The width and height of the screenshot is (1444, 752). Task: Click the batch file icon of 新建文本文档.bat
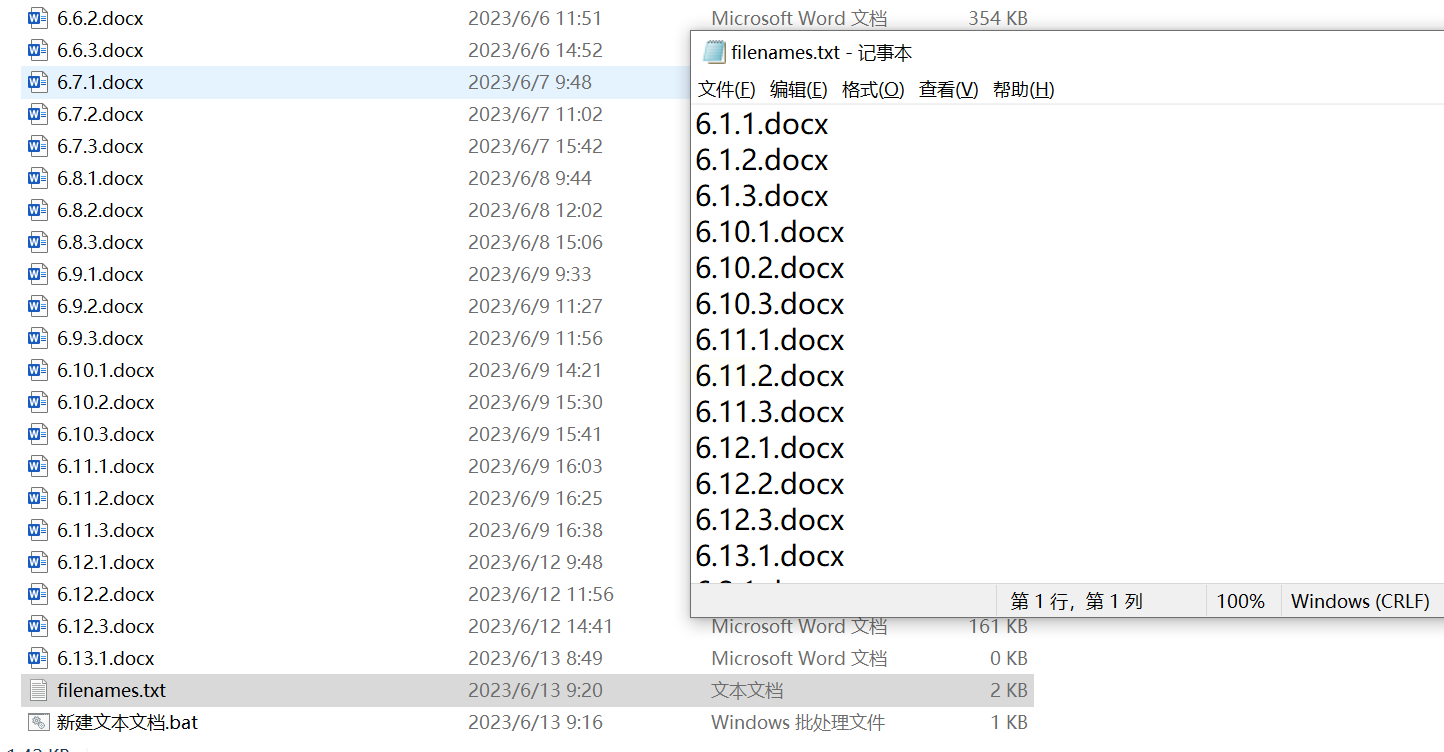pyautogui.click(x=38, y=722)
